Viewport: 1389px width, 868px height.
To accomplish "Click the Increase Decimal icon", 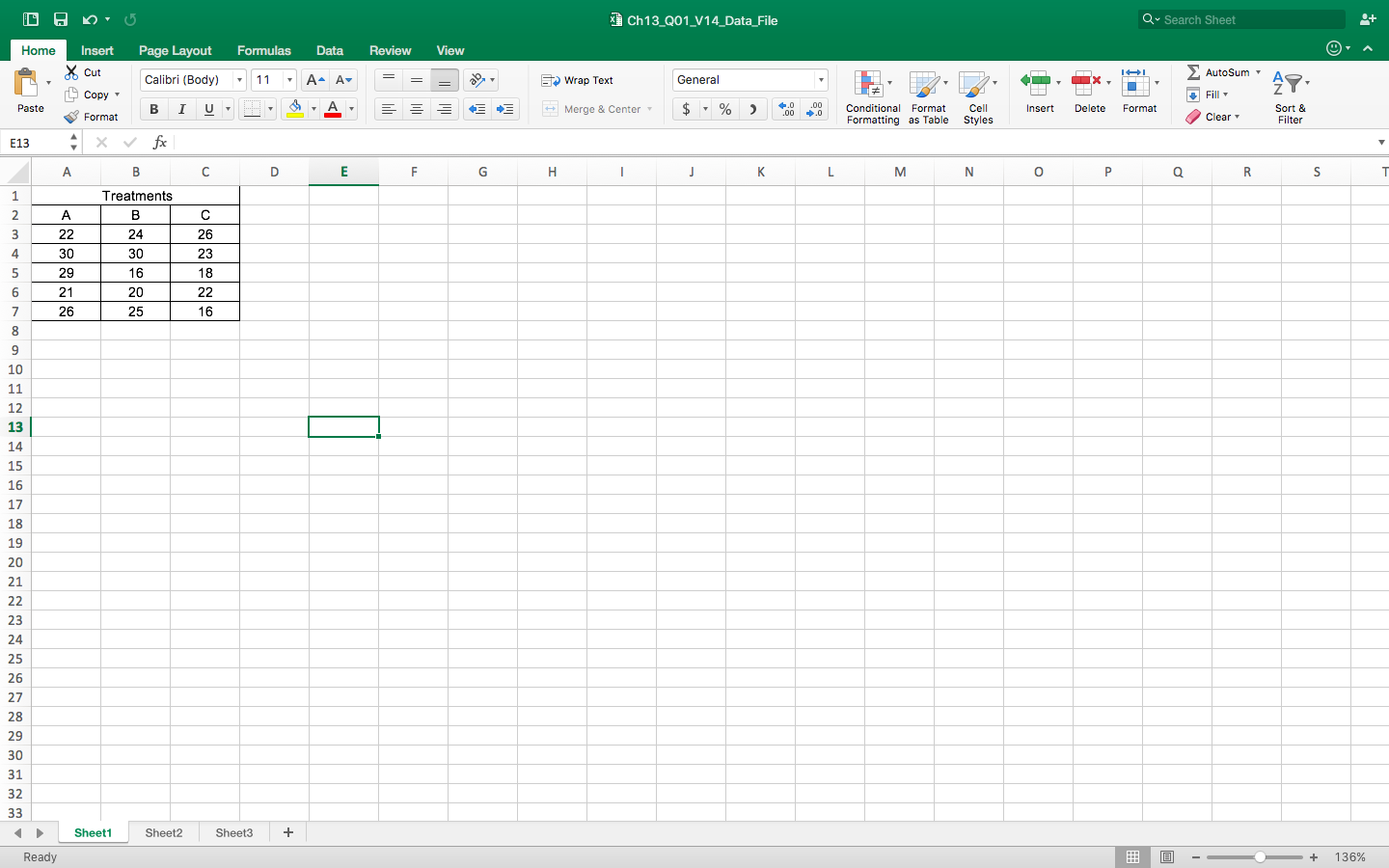I will 786,109.
